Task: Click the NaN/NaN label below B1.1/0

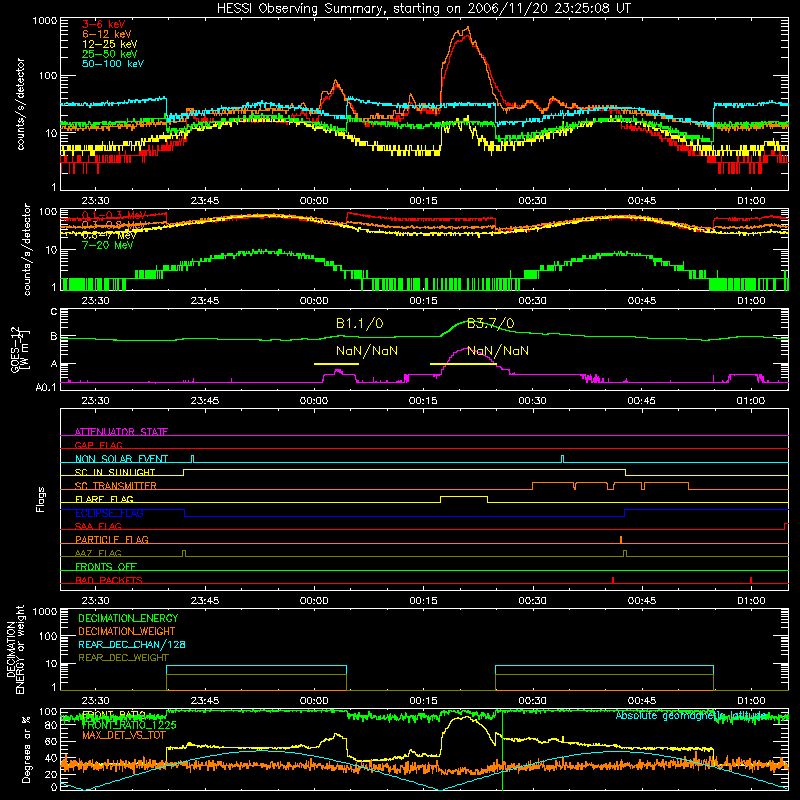Action: 367,351
